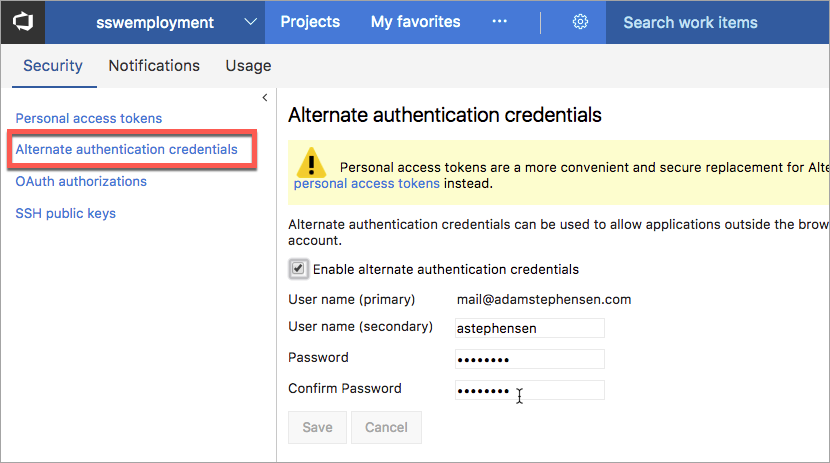The width and height of the screenshot is (830, 463).
Task: Expand the sswemployment account dropdown
Action: [x=250, y=22]
